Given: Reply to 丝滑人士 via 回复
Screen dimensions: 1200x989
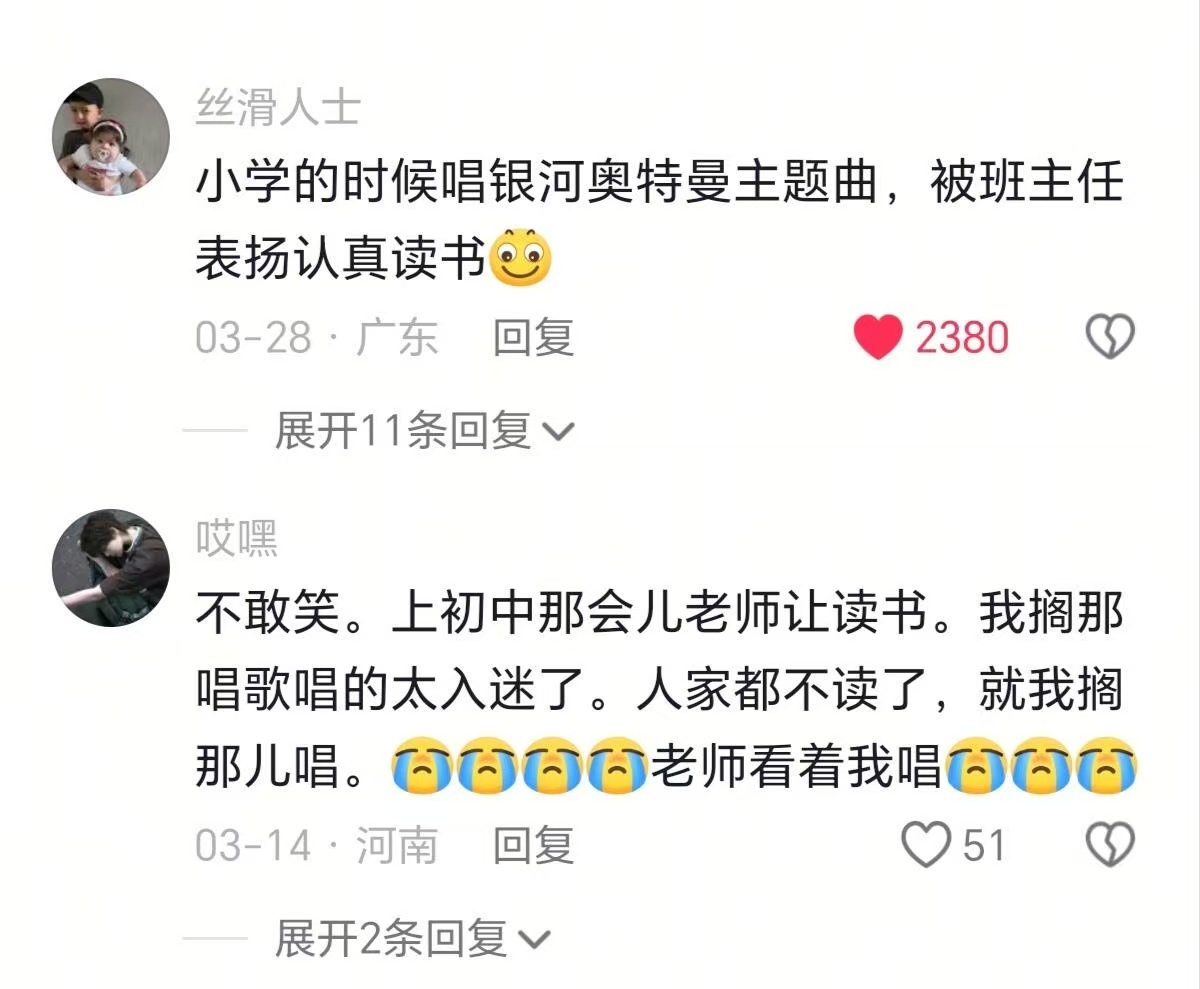Looking at the screenshot, I should pos(533,338).
